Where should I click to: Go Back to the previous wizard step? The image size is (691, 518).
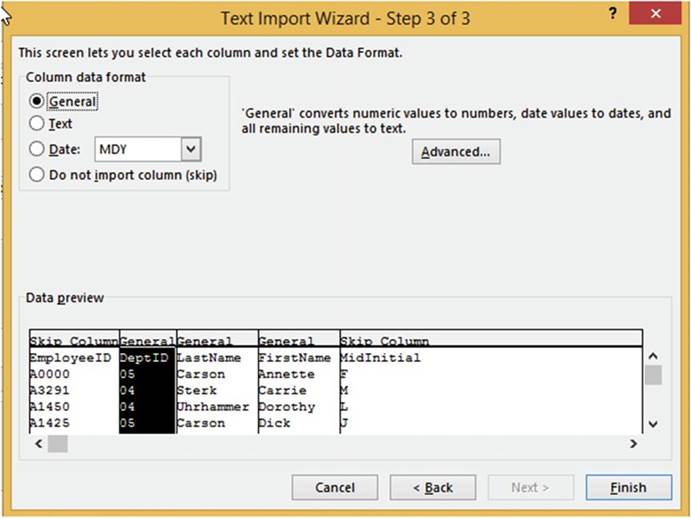(x=433, y=487)
